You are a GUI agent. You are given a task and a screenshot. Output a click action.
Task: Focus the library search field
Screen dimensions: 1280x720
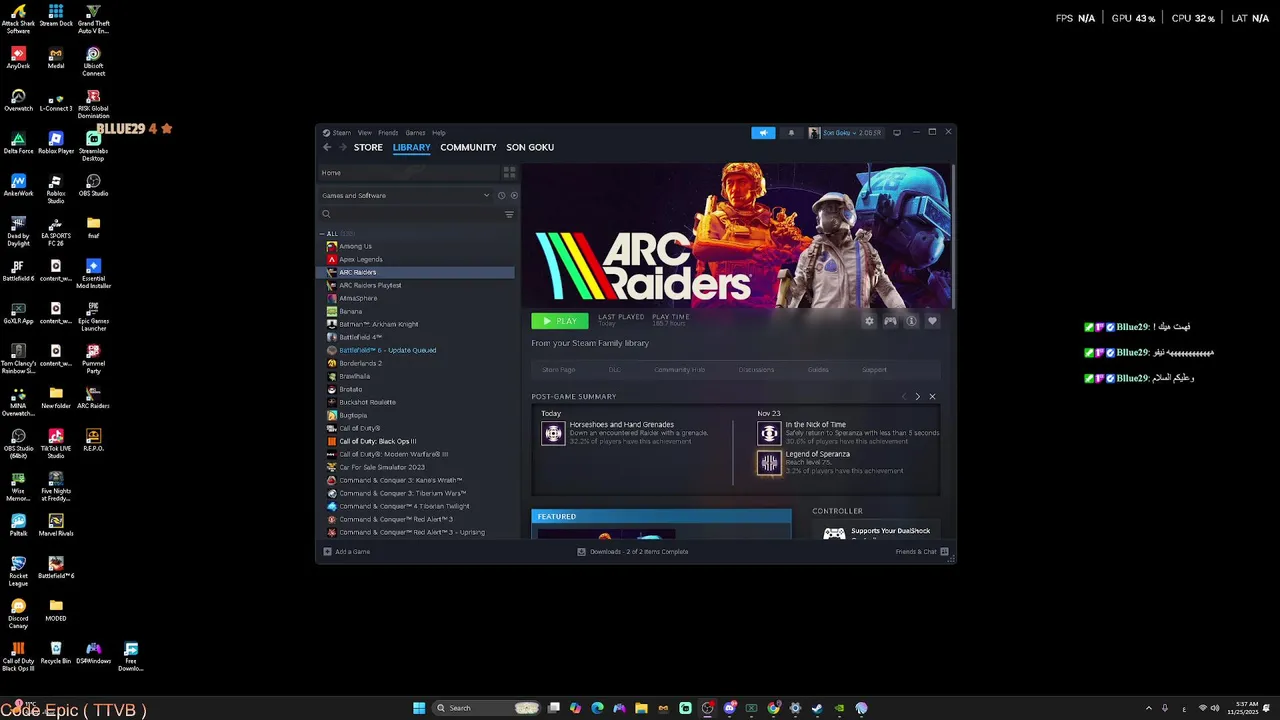click(x=410, y=214)
